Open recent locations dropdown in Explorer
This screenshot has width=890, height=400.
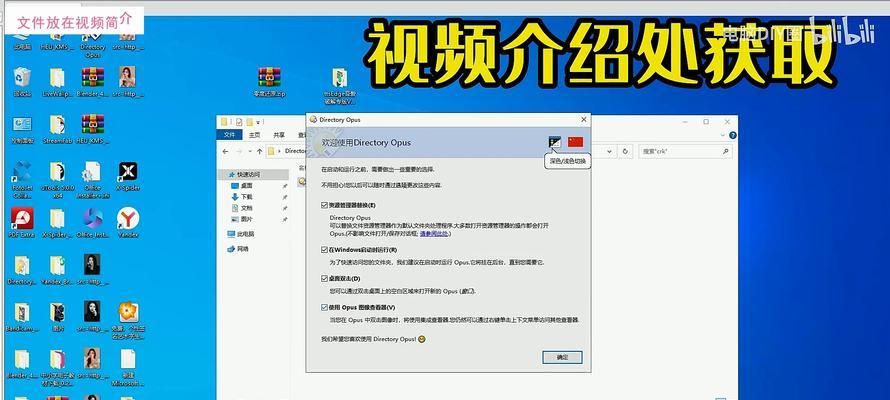[249, 151]
